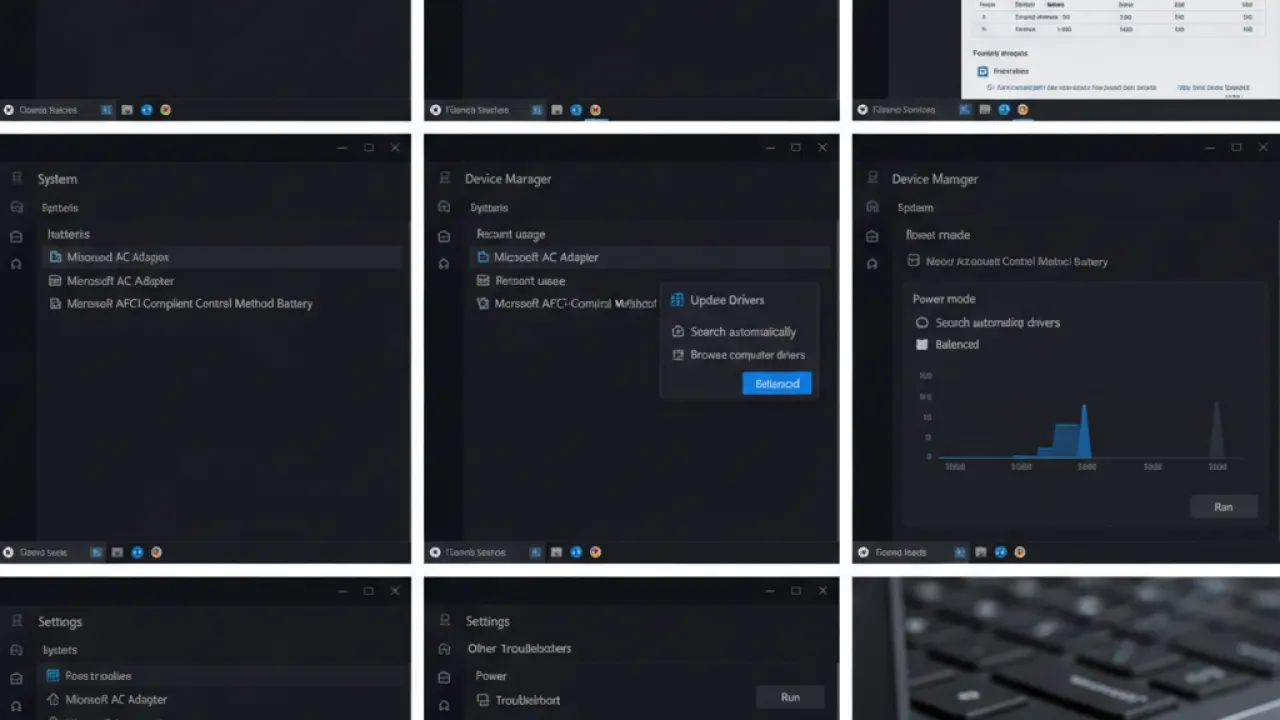The height and width of the screenshot is (720, 1280).
Task: Click the Browse computer drivers icon in popup
Action: click(678, 355)
